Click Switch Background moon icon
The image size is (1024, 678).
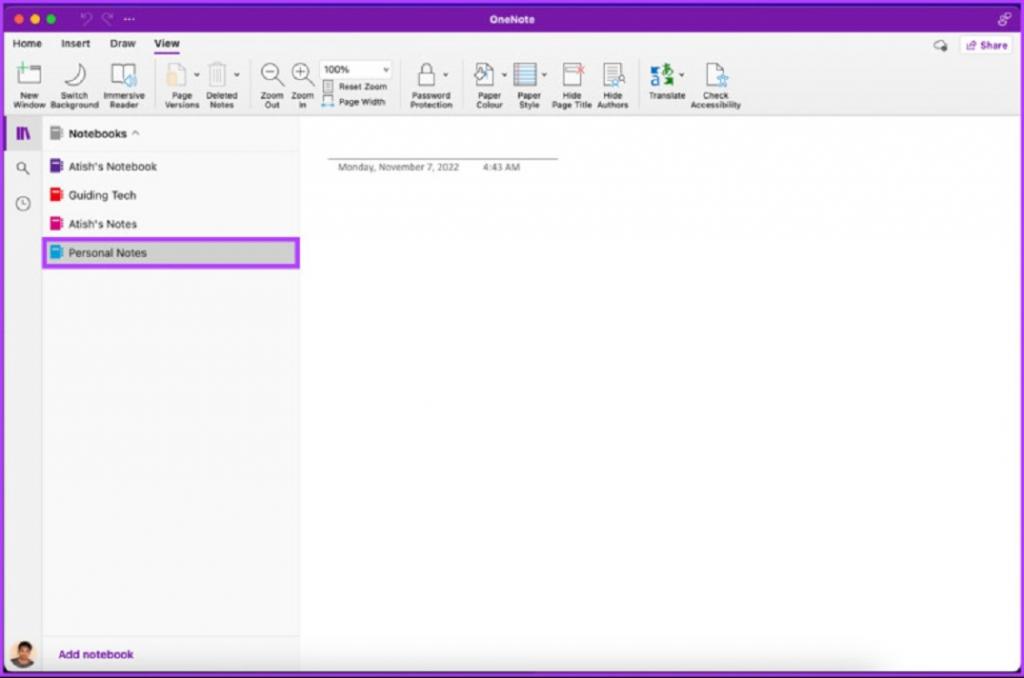(x=74, y=74)
